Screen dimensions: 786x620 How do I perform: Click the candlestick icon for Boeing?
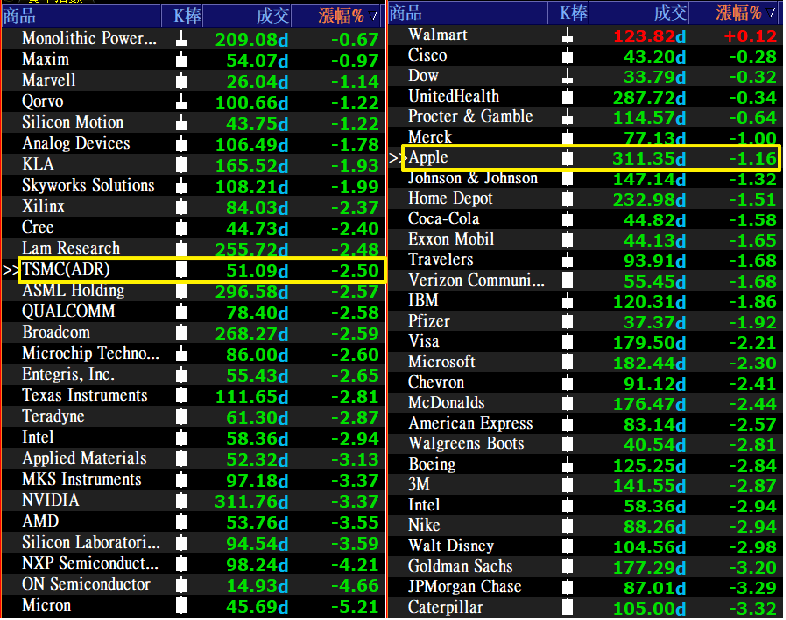tap(568, 464)
